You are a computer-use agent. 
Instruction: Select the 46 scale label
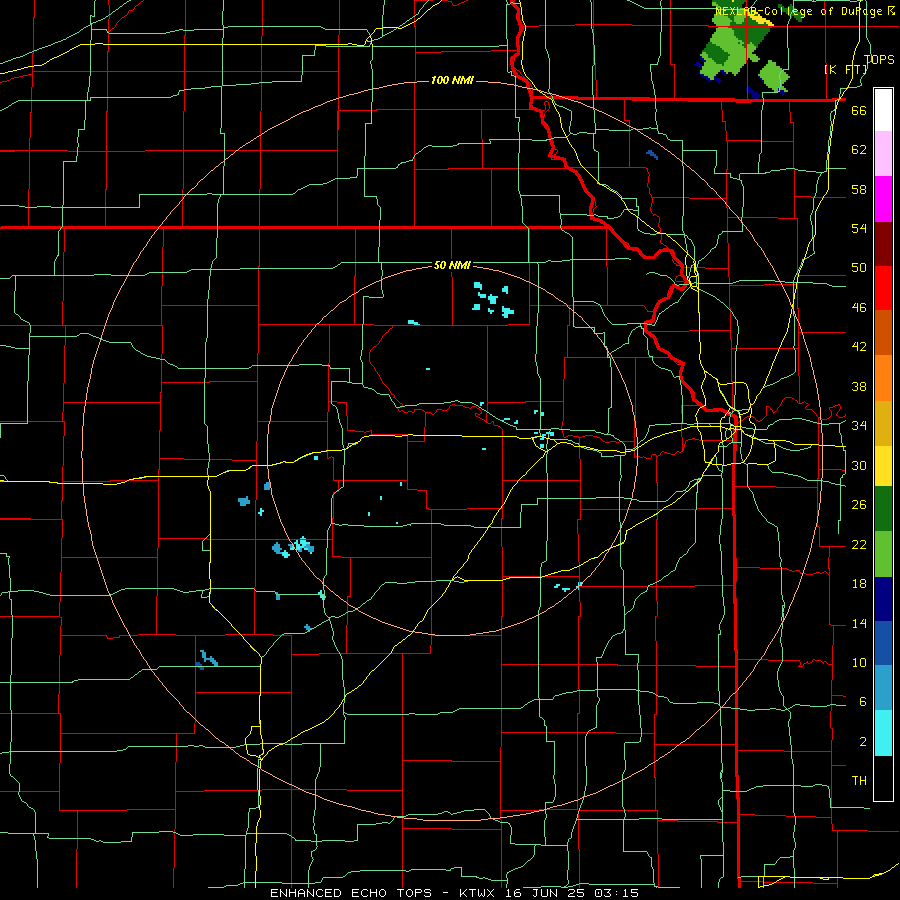click(859, 307)
